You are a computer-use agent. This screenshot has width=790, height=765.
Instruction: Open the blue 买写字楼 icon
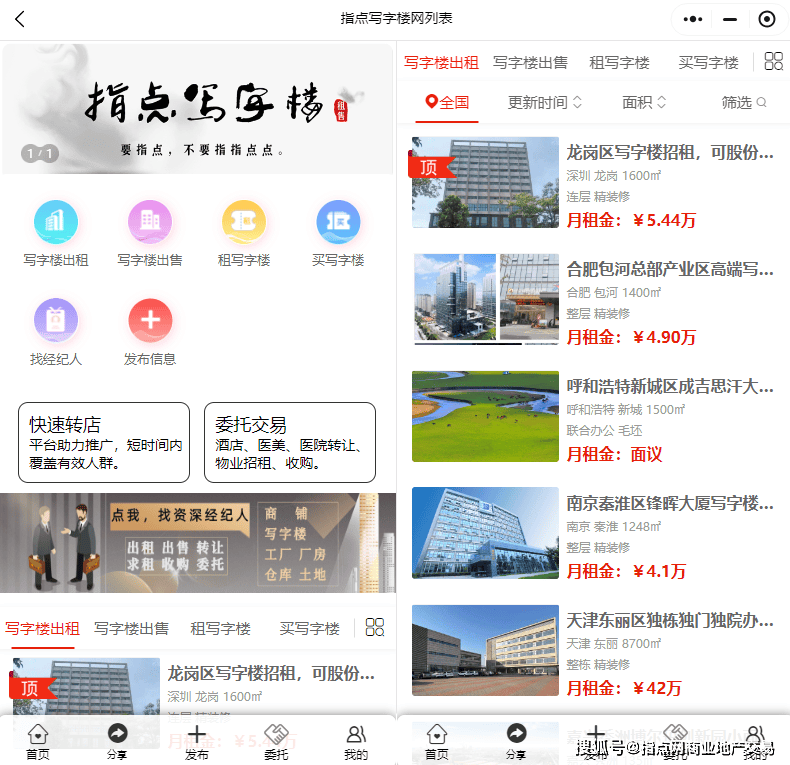click(x=338, y=222)
